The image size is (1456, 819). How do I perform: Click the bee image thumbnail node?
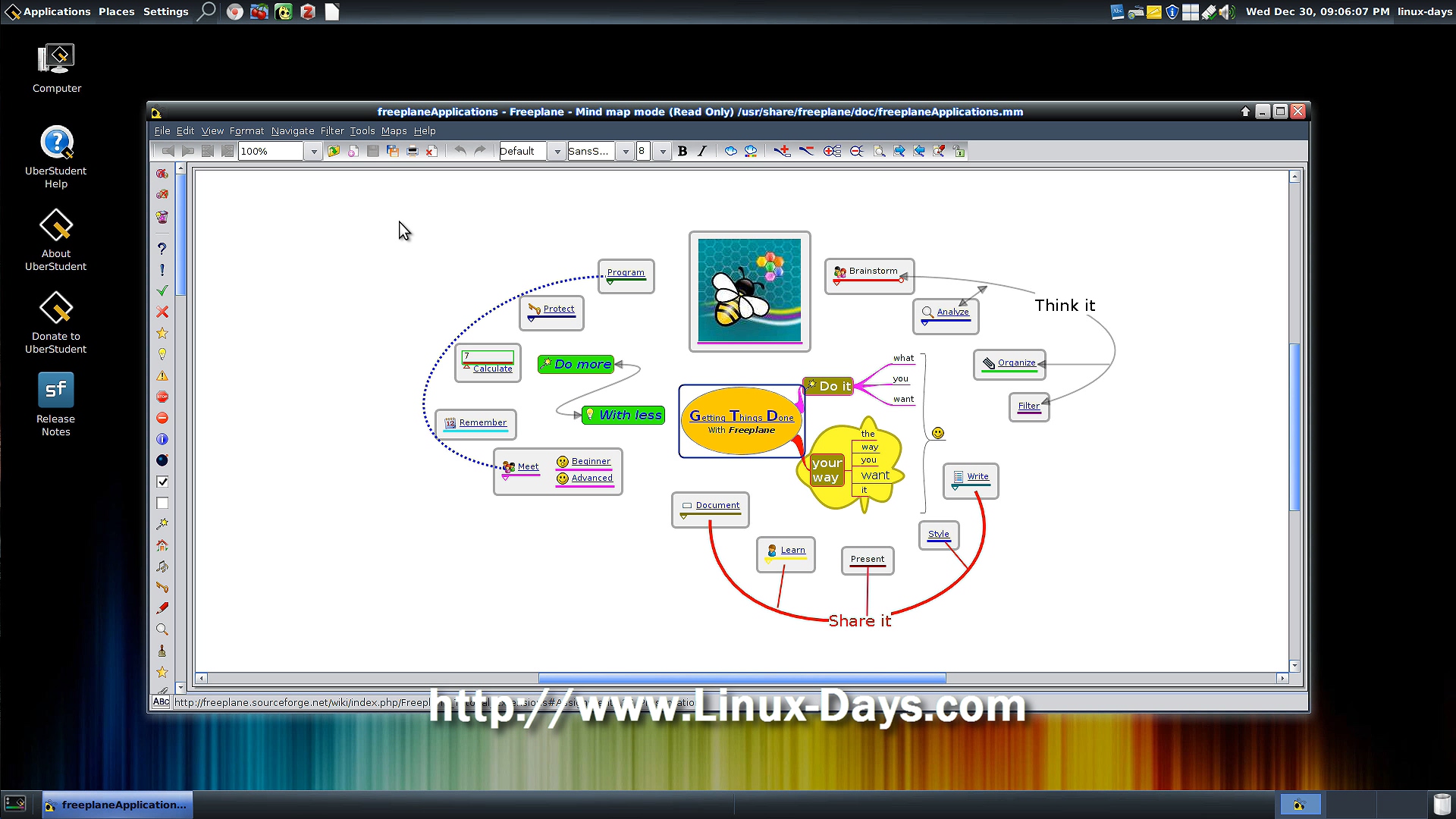[749, 291]
